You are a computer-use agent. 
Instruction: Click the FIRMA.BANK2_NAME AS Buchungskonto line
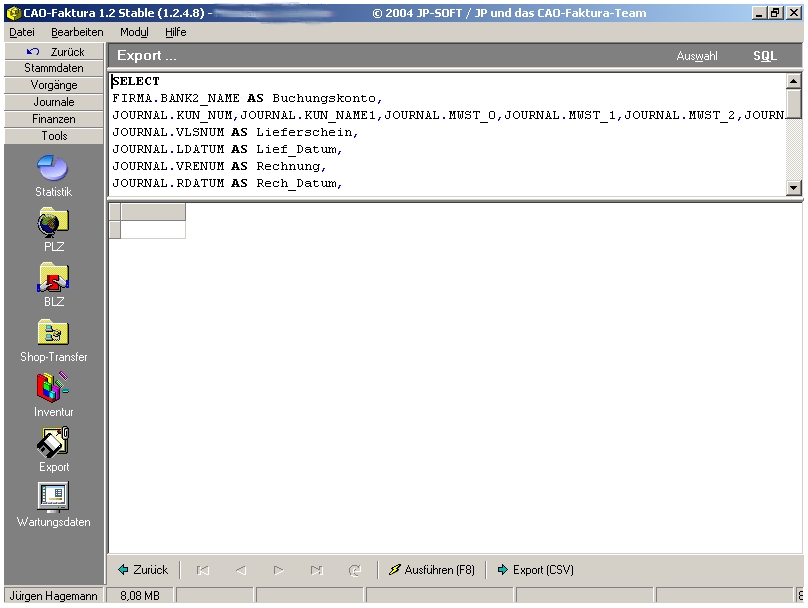247,98
